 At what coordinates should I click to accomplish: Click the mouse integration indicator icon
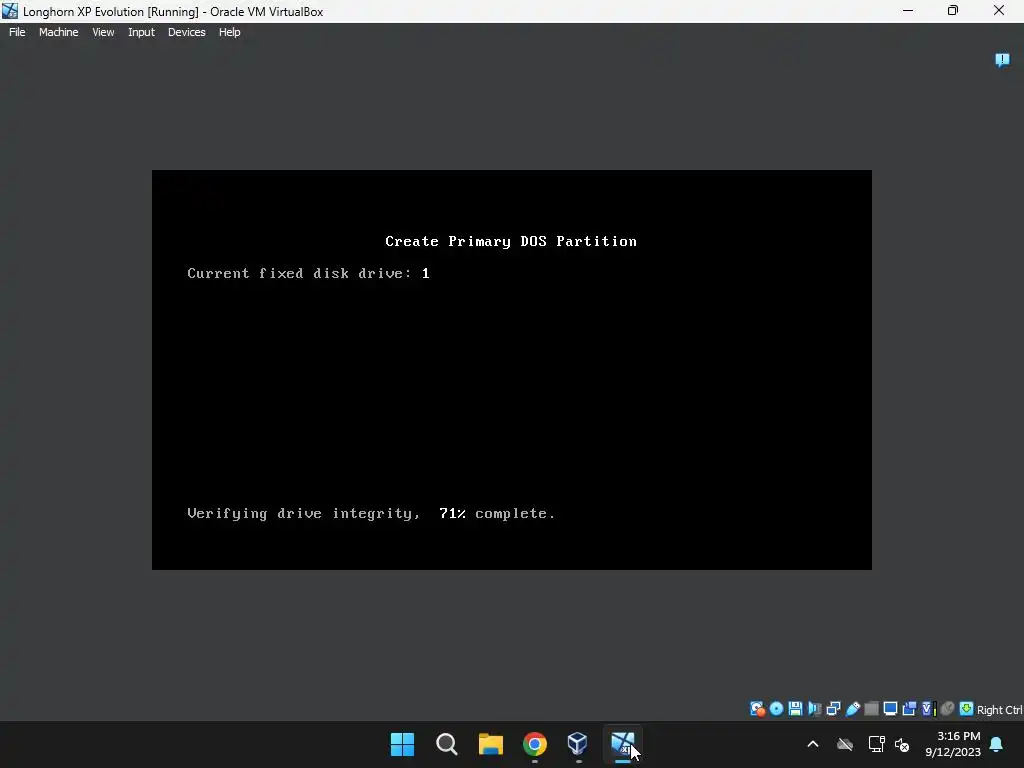948,709
